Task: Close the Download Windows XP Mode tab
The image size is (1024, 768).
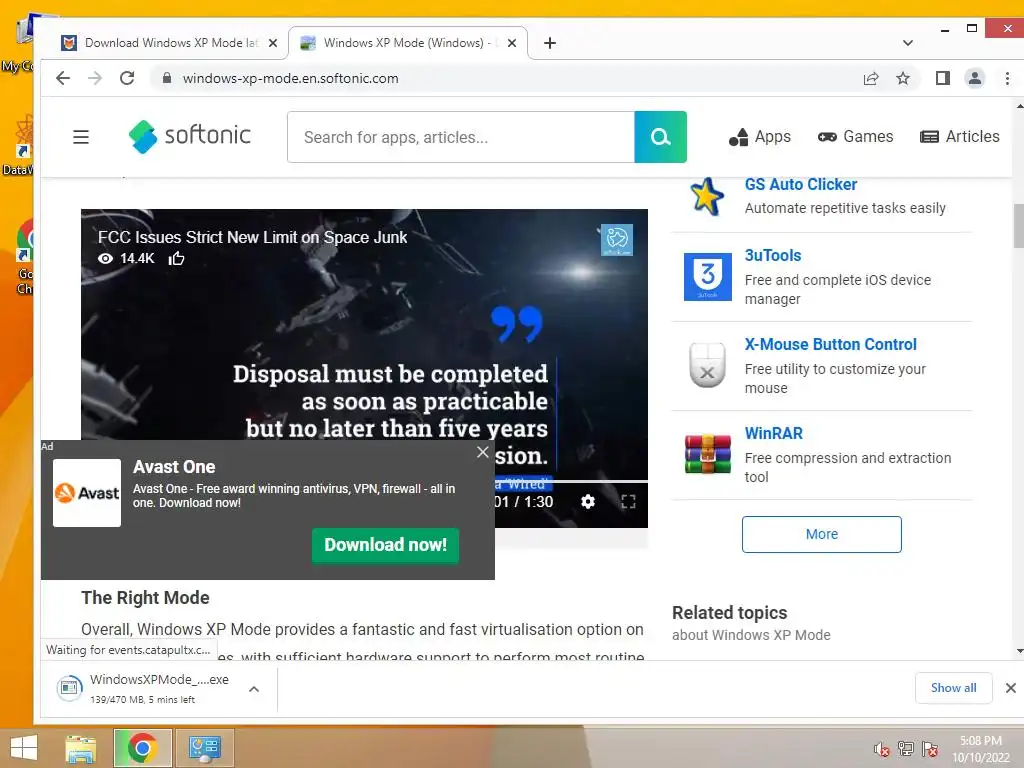Action: click(273, 43)
